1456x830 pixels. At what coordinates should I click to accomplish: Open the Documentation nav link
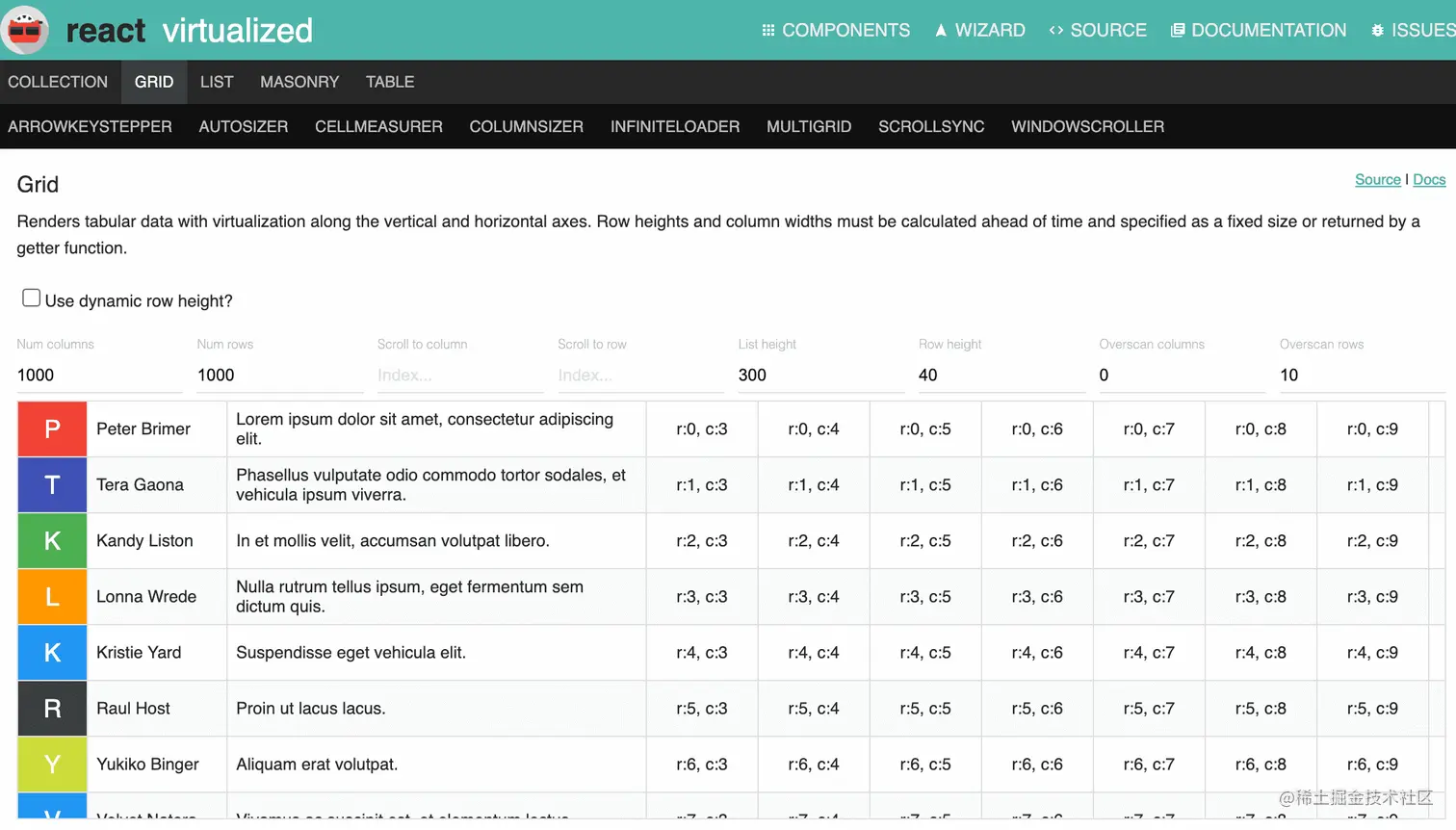pos(1259,30)
